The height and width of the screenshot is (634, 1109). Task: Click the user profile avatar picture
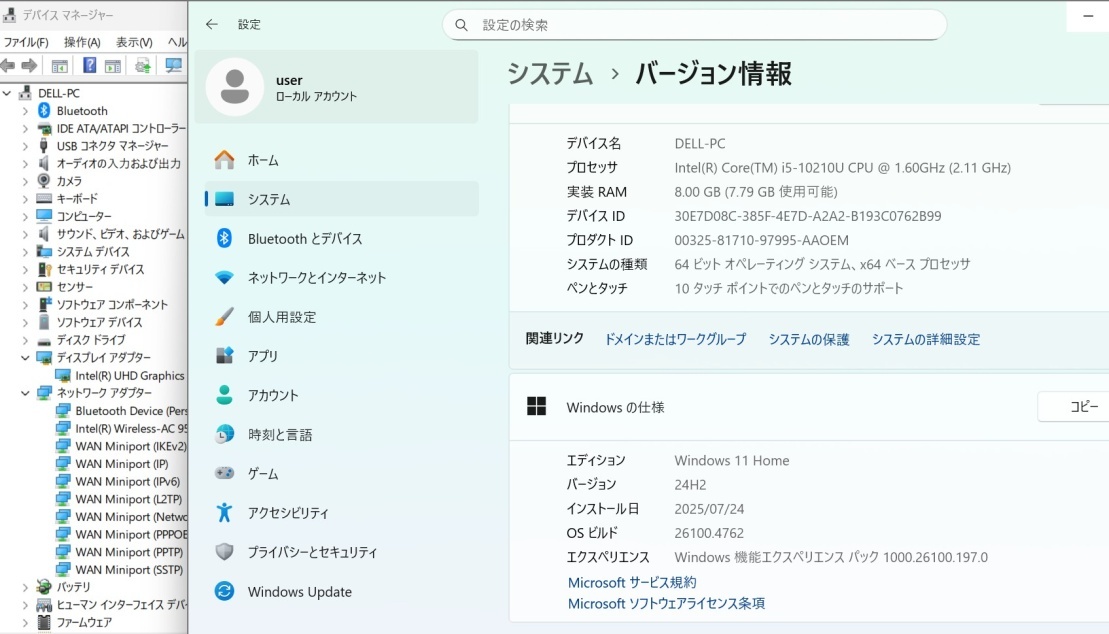pyautogui.click(x=235, y=87)
